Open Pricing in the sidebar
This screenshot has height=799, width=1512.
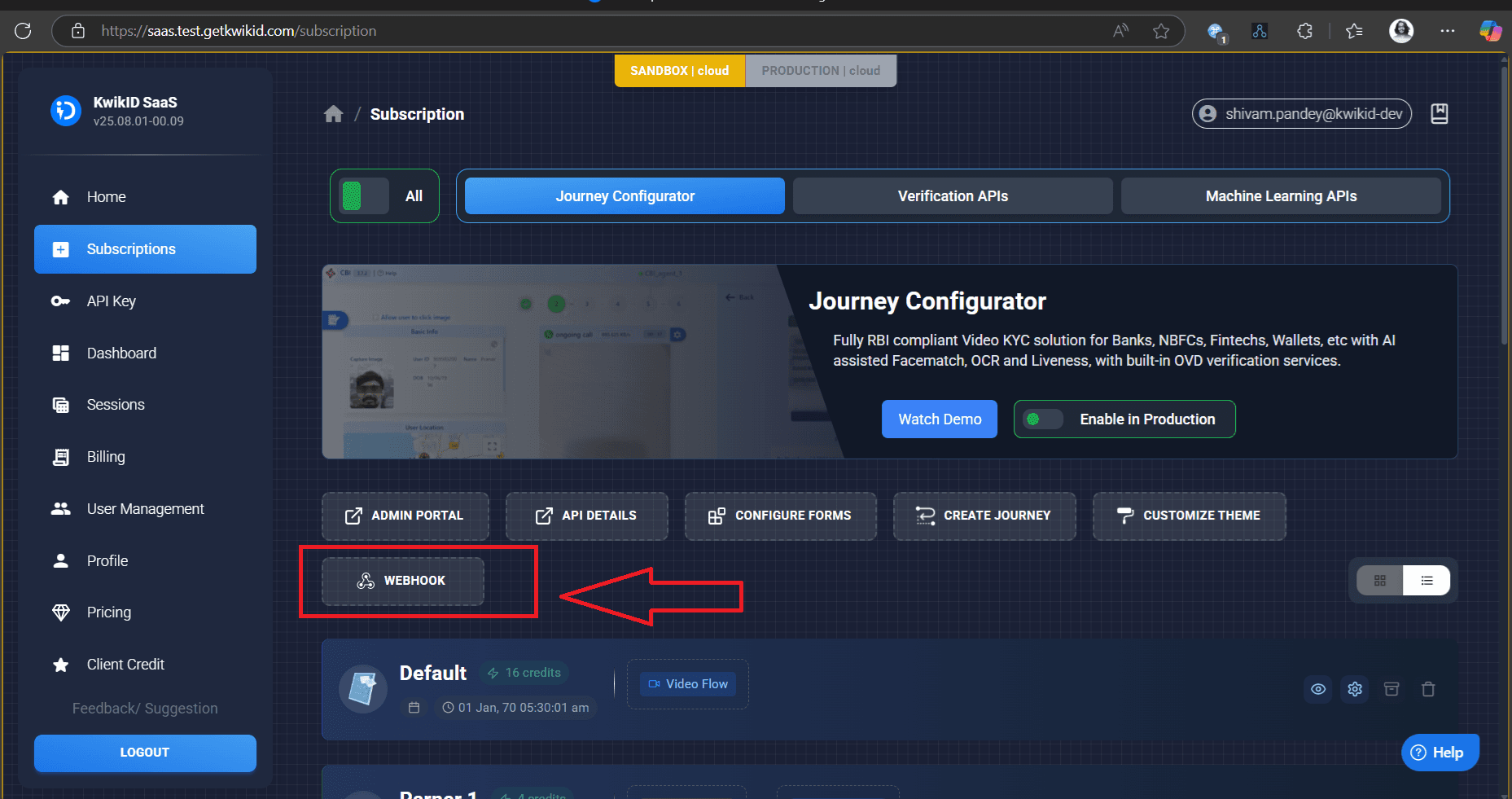tap(145, 612)
